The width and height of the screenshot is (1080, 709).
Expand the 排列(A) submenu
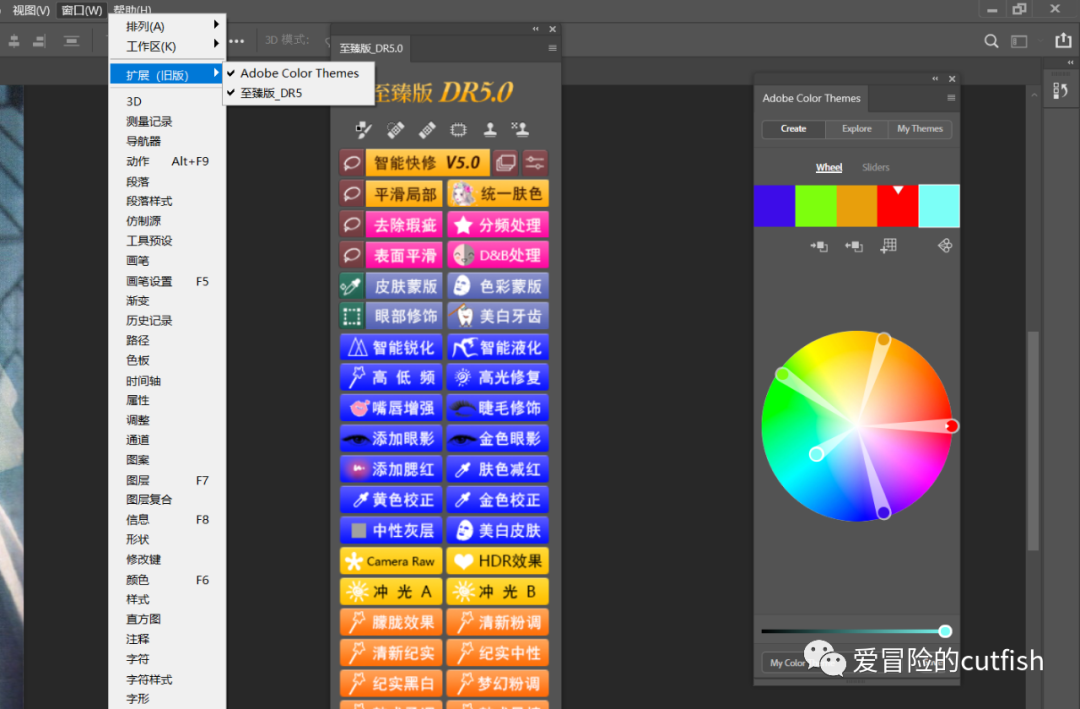tap(167, 26)
